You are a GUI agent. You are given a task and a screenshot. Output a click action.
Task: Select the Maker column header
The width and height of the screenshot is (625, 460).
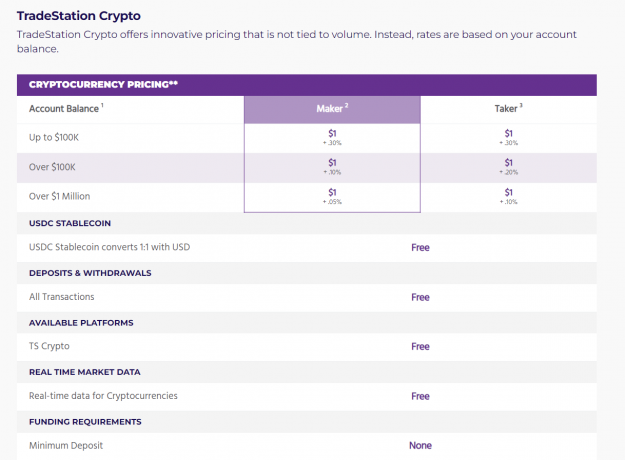pos(332,109)
